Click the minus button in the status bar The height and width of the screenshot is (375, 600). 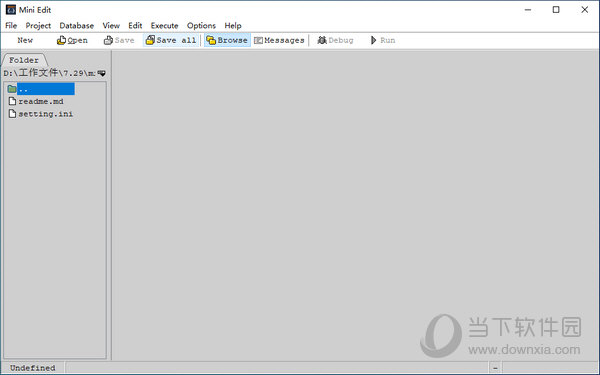pyautogui.click(x=495, y=368)
